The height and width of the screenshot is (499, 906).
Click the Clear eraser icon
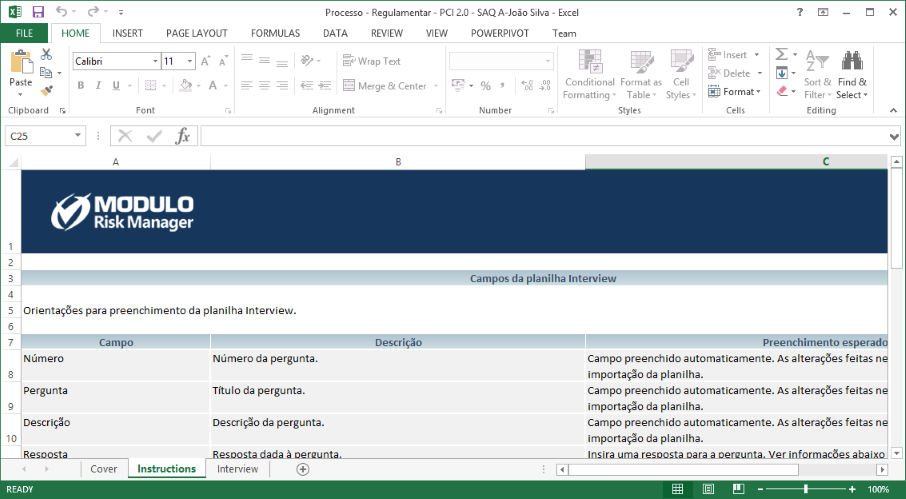point(781,91)
